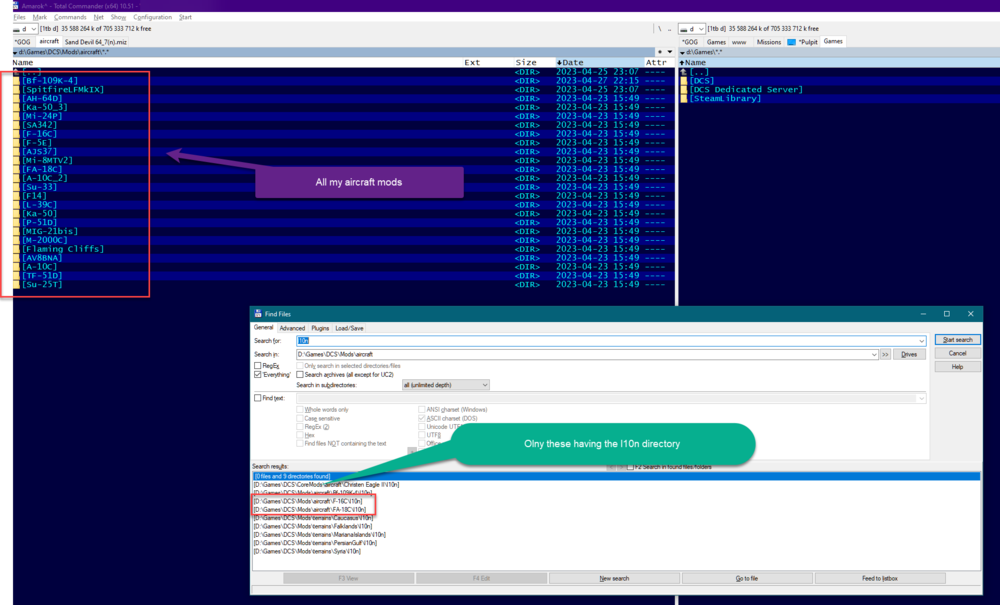Click the folder icon of Mi-24P
Image resolution: width=1000 pixels, height=605 pixels.
point(17,116)
